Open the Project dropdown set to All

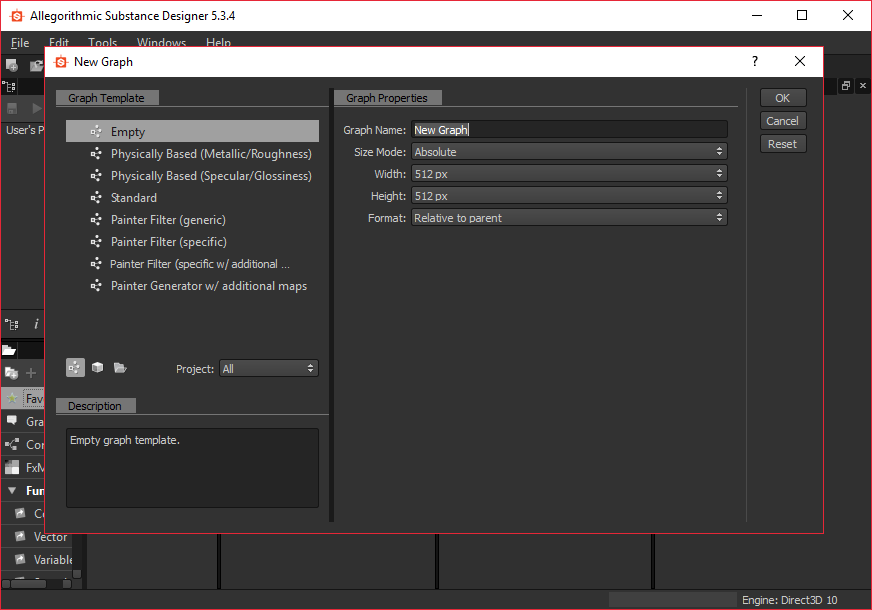click(269, 368)
